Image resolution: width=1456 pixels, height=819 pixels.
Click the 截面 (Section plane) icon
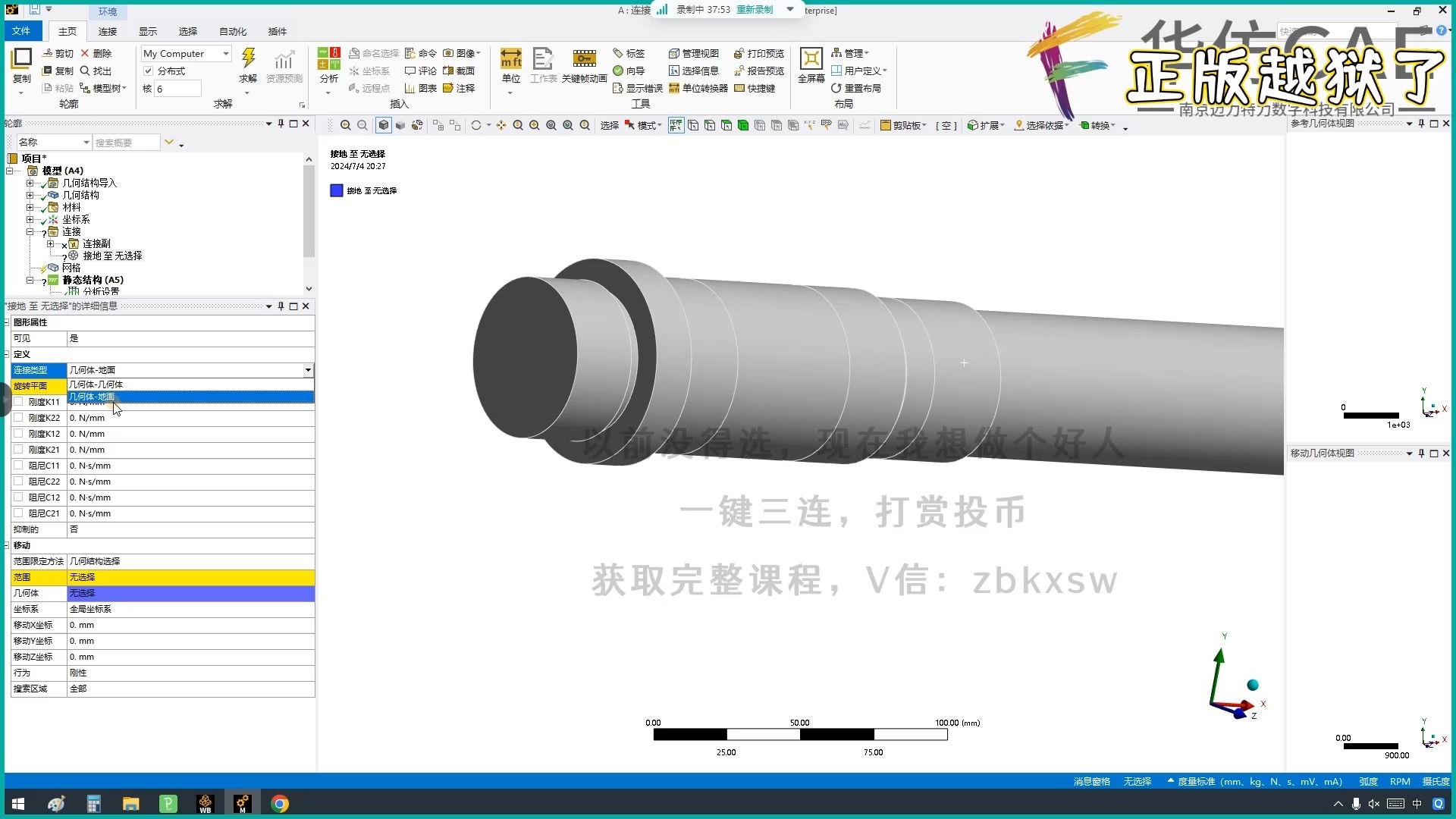pyautogui.click(x=448, y=71)
